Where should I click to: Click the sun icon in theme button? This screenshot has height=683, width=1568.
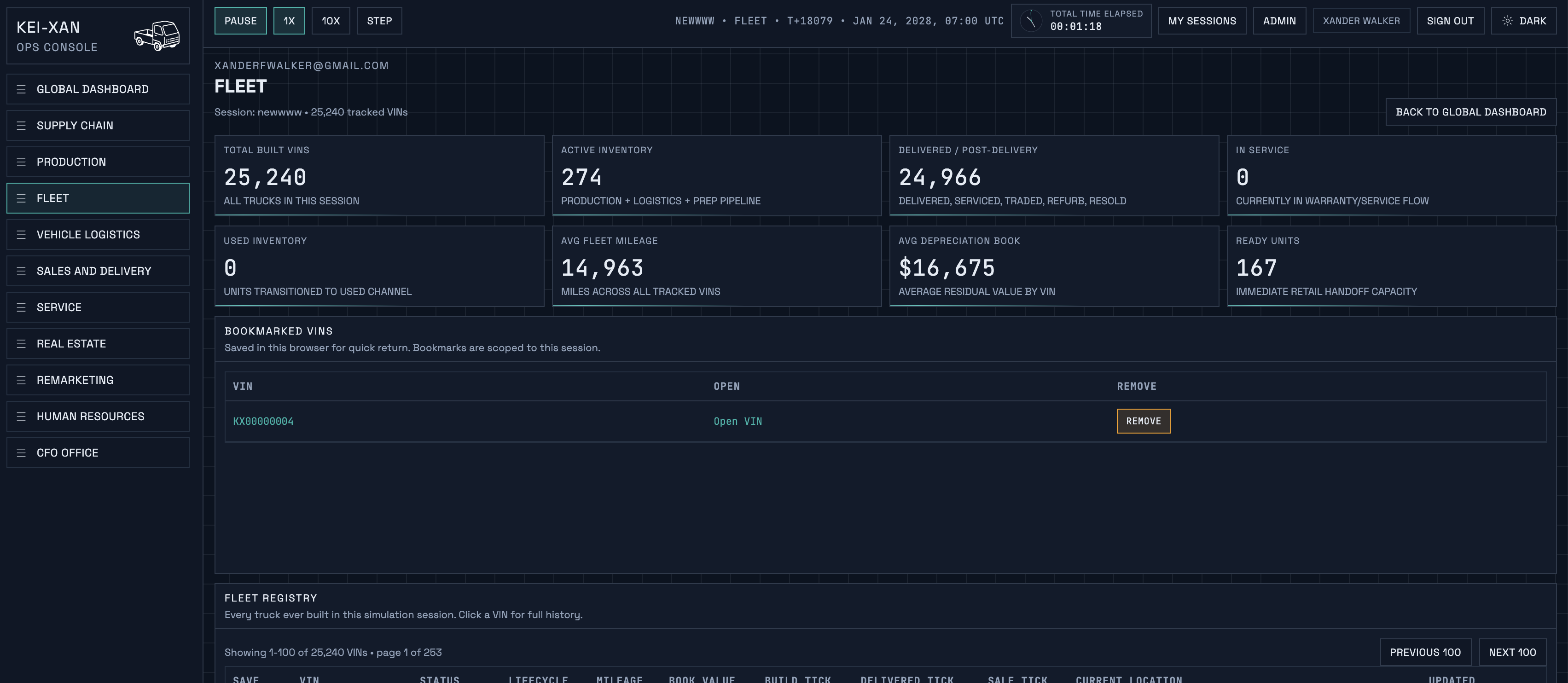coord(1507,21)
